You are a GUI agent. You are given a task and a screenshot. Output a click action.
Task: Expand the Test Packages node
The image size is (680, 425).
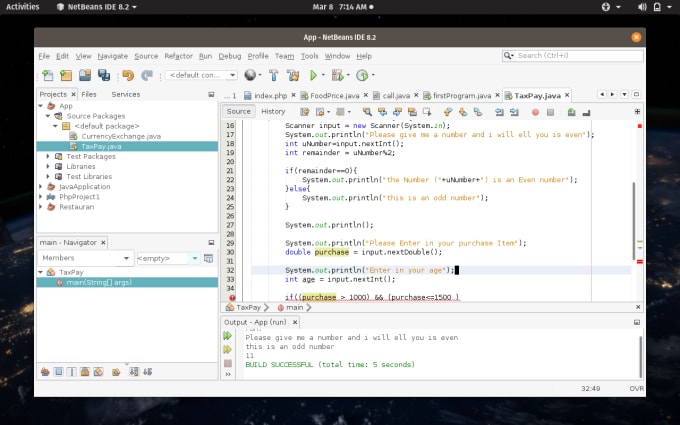[x=48, y=157]
